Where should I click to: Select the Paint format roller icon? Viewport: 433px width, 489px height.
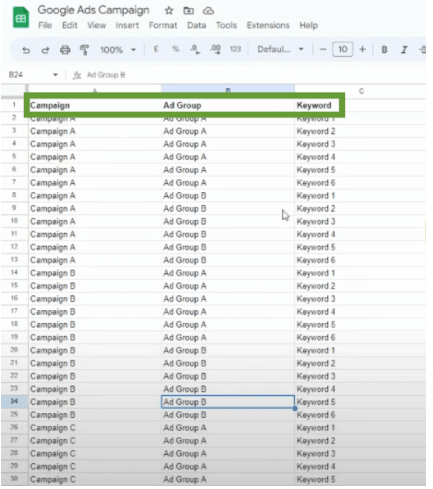pos(84,50)
